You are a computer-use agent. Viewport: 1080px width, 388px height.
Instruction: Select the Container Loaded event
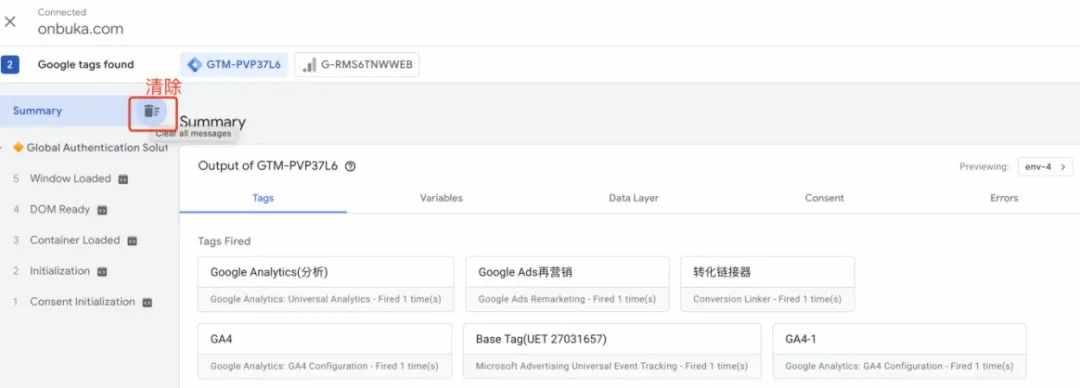click(x=74, y=241)
